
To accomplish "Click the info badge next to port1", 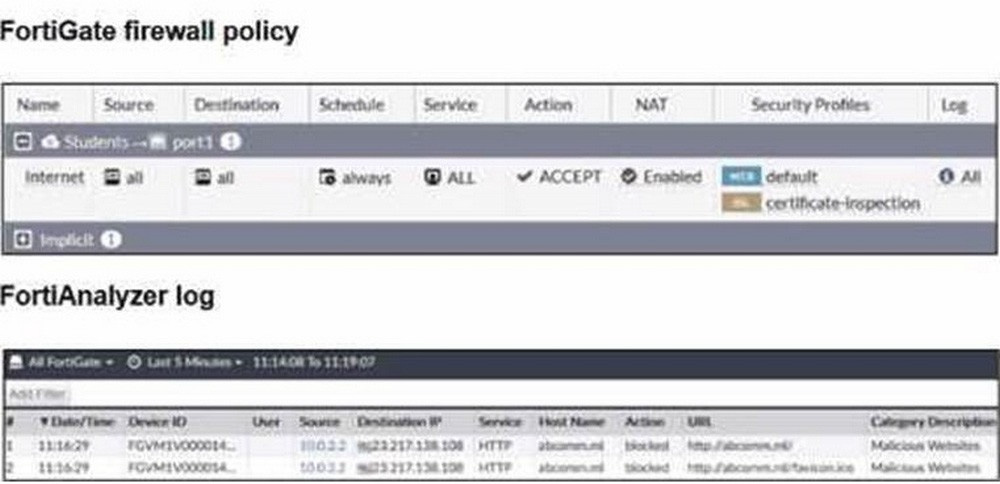I will coord(231,142).
